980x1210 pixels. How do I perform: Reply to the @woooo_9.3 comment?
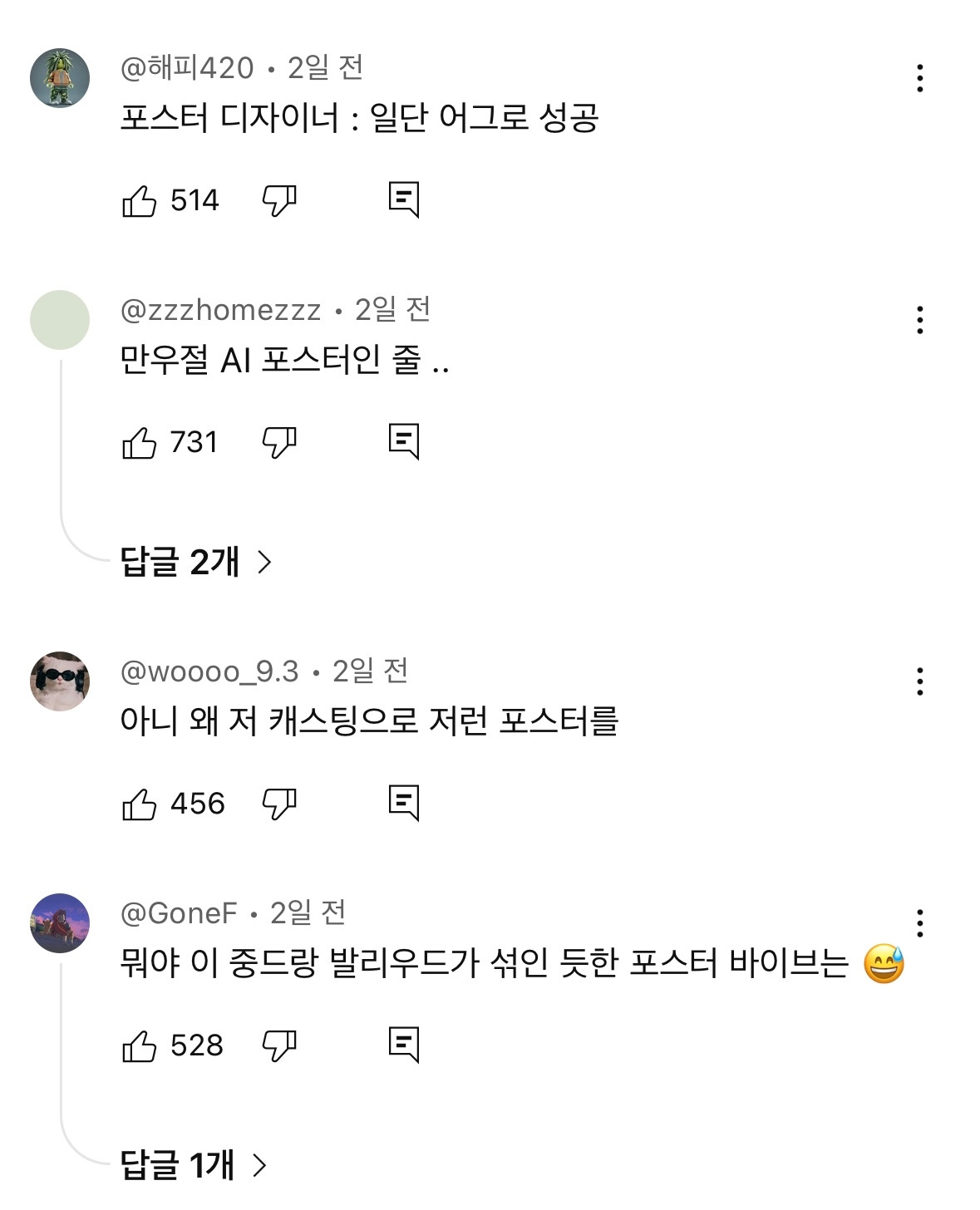(404, 803)
